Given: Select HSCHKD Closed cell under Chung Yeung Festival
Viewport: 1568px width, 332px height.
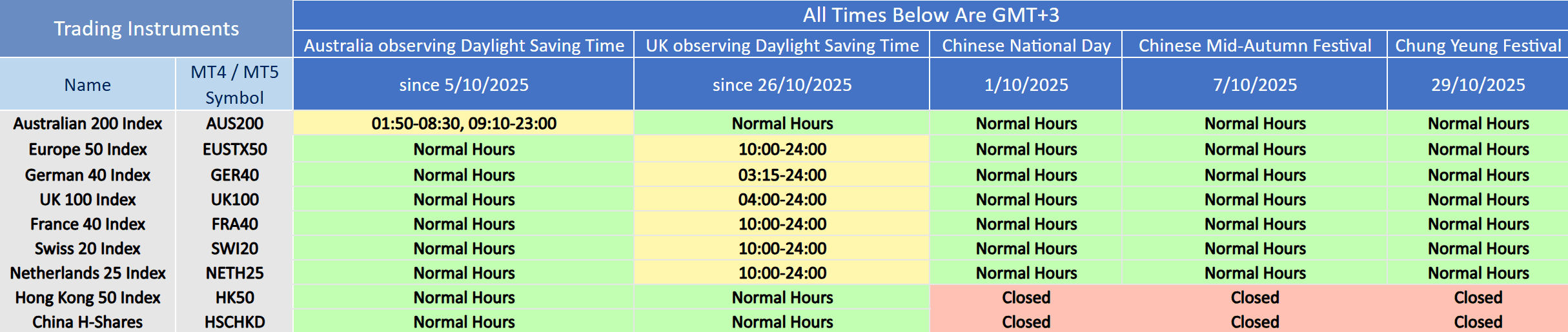Looking at the screenshot, I should 1478,322.
